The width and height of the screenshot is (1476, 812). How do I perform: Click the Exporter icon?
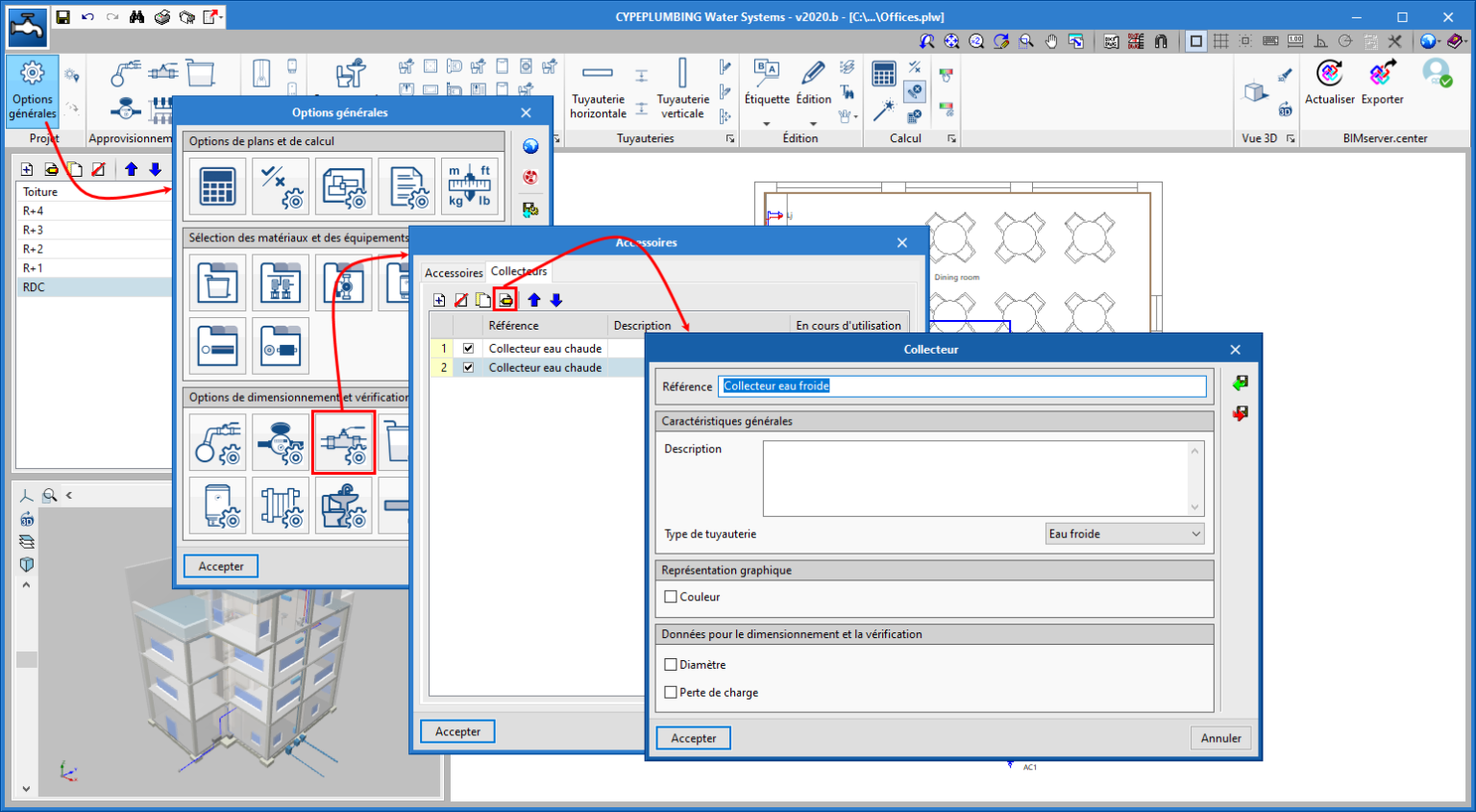point(1382,75)
